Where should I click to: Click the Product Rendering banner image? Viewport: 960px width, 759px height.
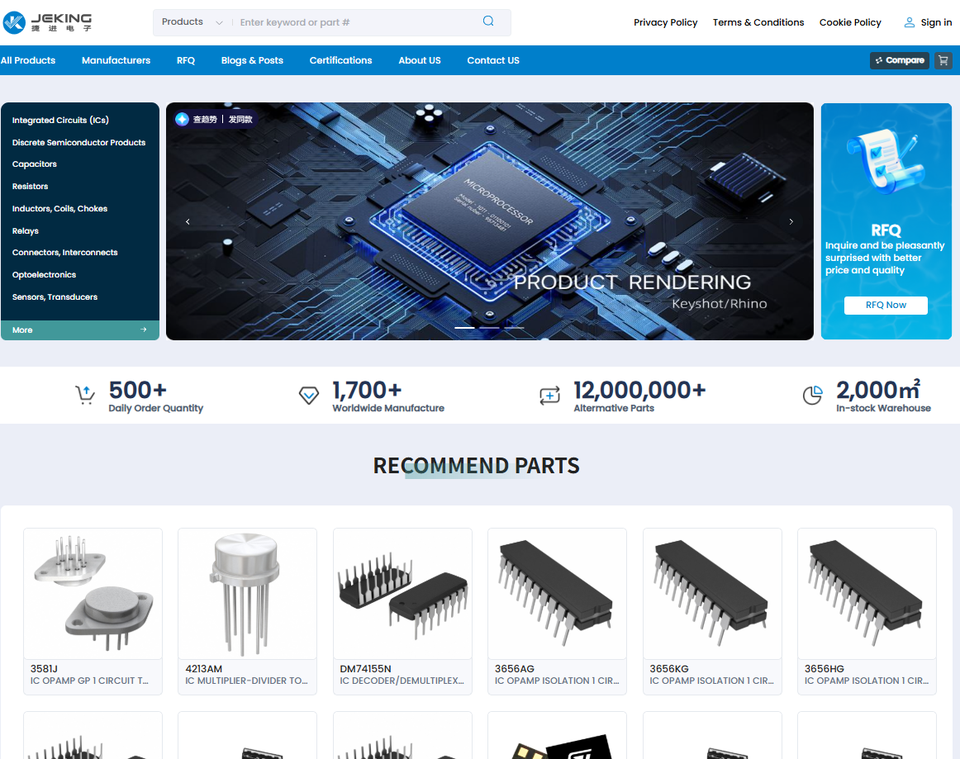click(x=490, y=221)
